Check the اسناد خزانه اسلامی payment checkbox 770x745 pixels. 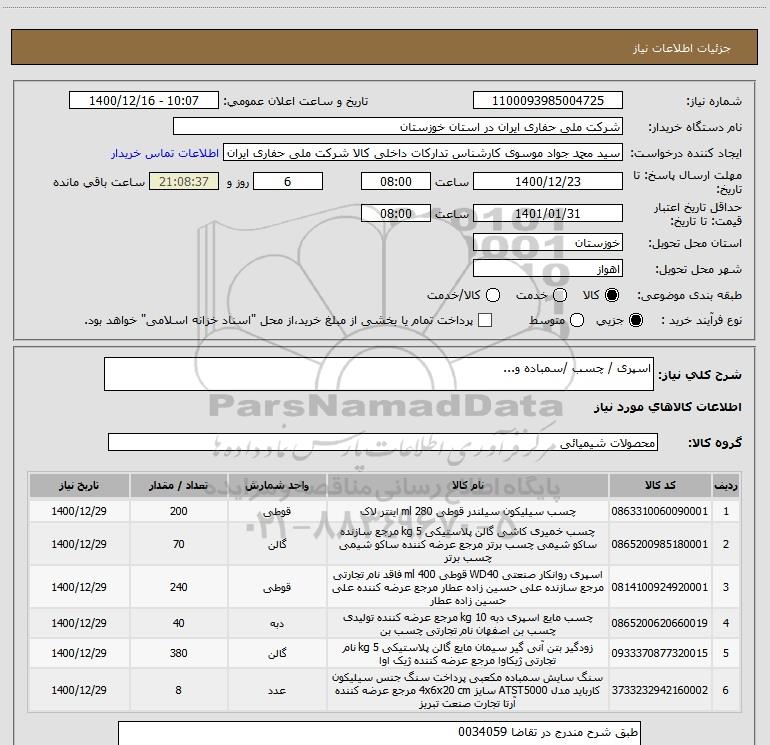tap(485, 320)
